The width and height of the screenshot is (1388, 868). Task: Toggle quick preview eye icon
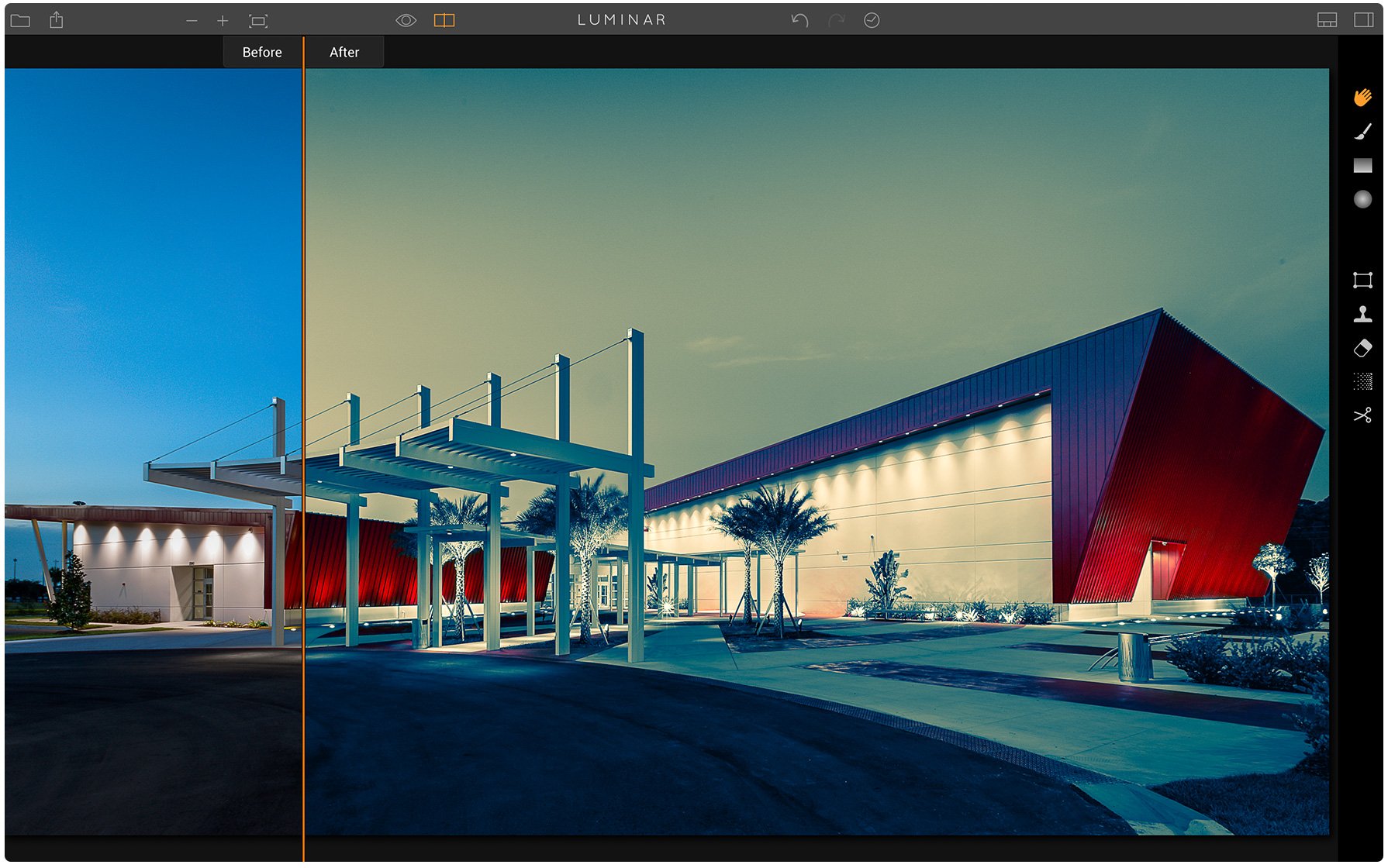(x=406, y=21)
